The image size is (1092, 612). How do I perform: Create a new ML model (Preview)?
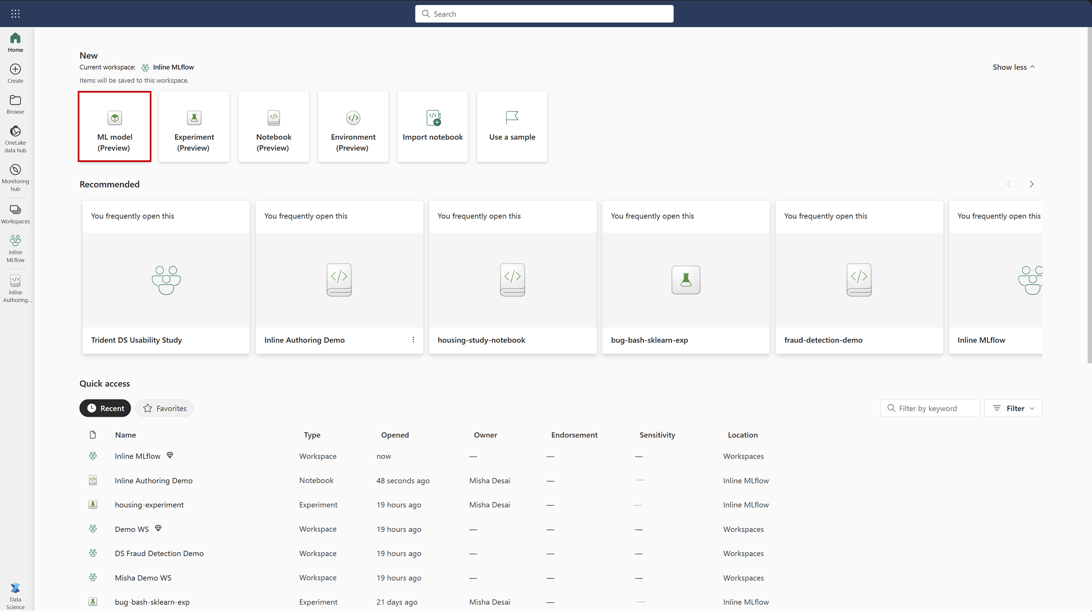[114, 127]
